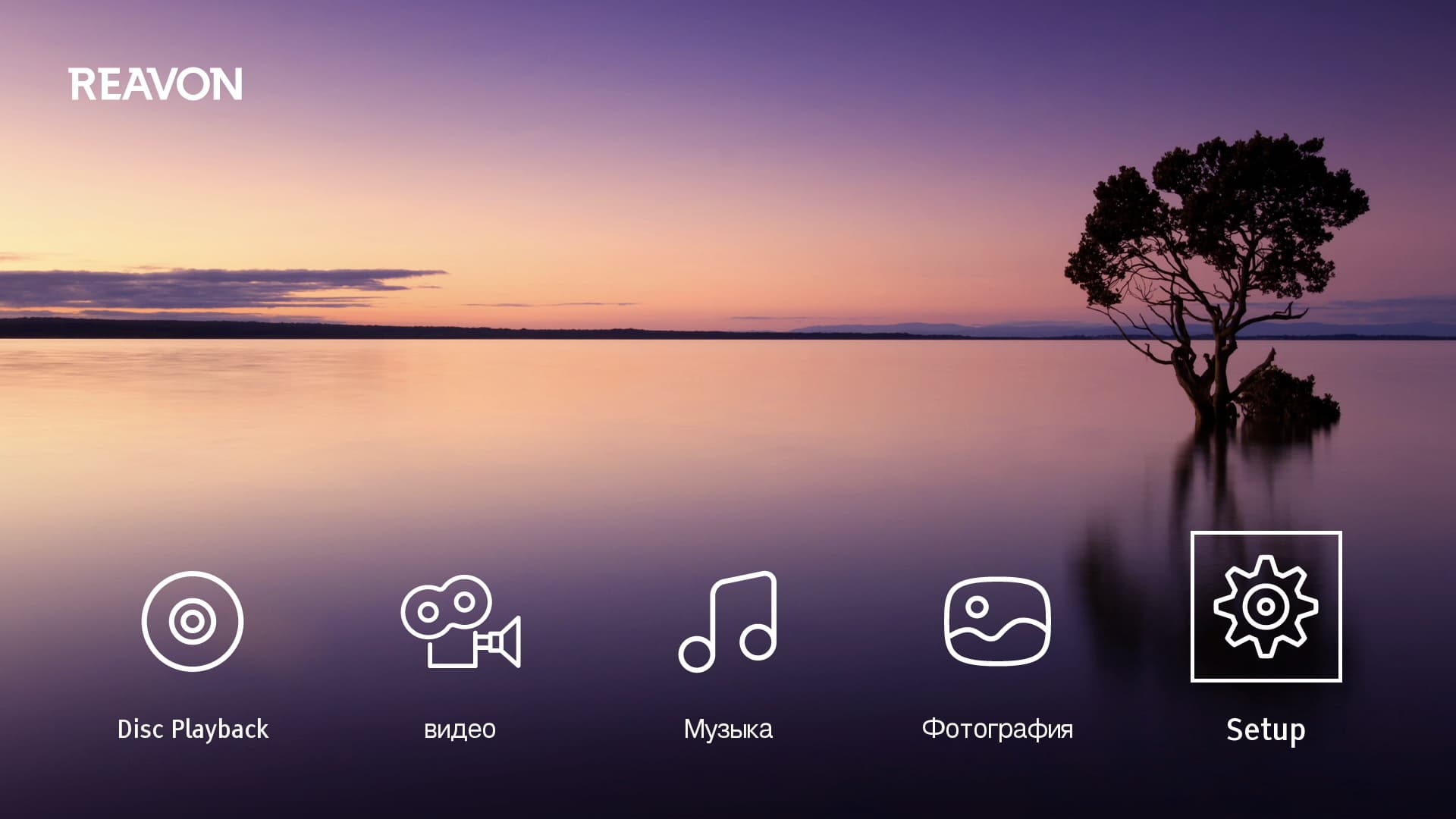Click the 'Setup' text label

(1266, 730)
